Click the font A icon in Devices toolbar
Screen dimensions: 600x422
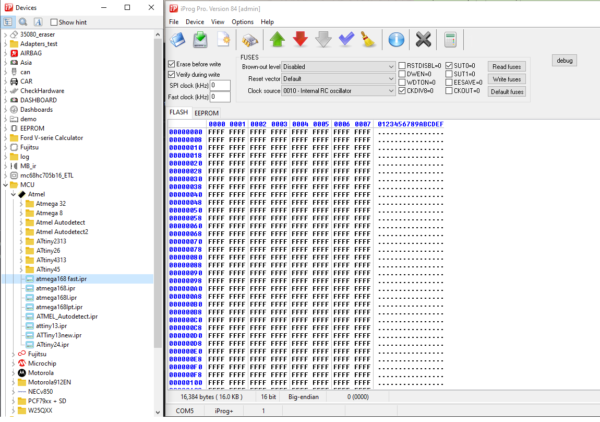pos(38,22)
